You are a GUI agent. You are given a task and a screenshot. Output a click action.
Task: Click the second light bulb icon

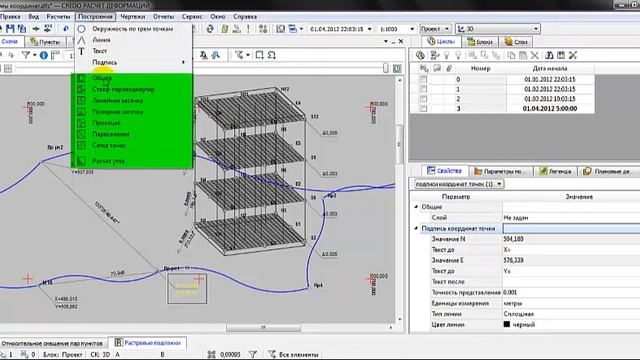[x=458, y=55]
